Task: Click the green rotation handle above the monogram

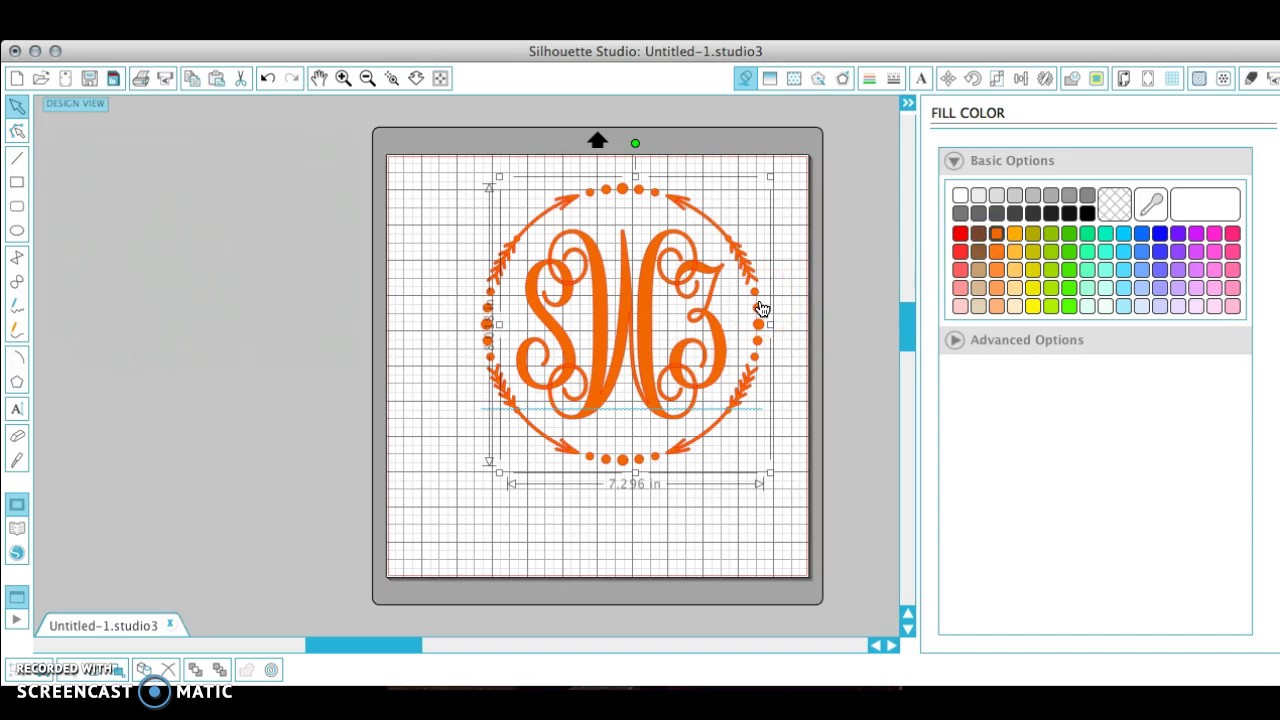Action: 635,143
